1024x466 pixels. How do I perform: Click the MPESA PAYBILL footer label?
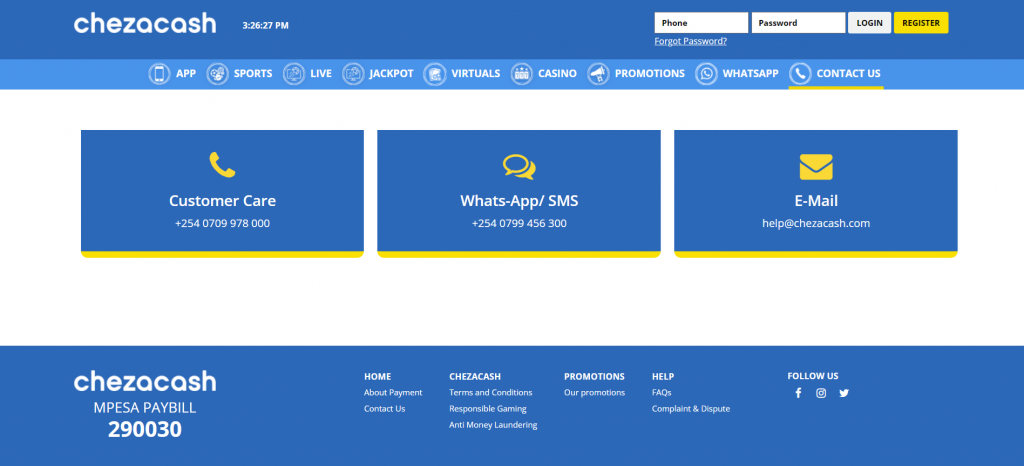point(145,408)
